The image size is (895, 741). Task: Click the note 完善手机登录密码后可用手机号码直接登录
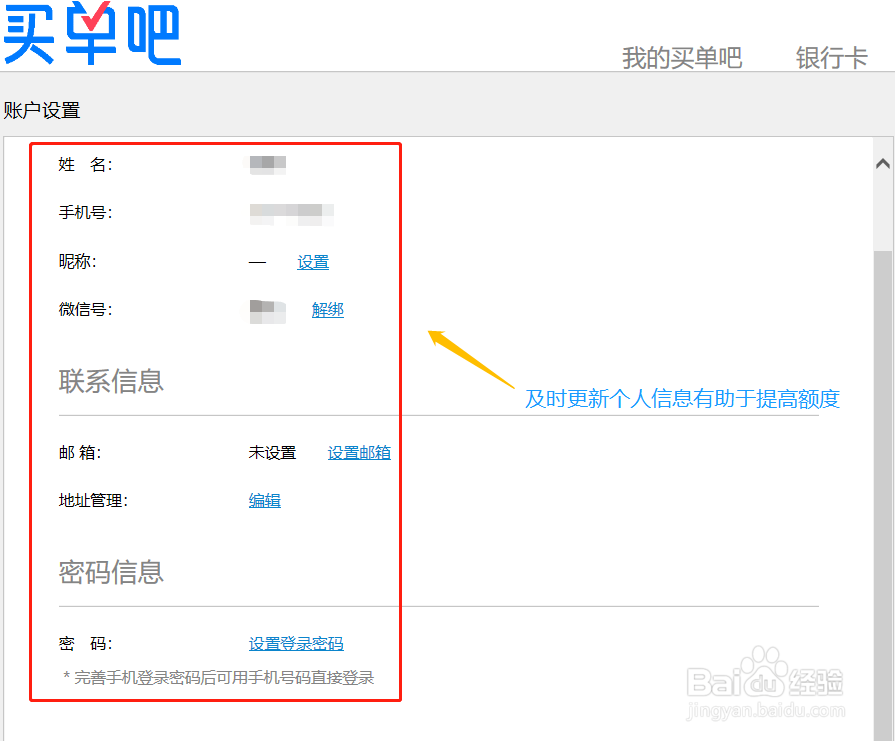coord(219,678)
